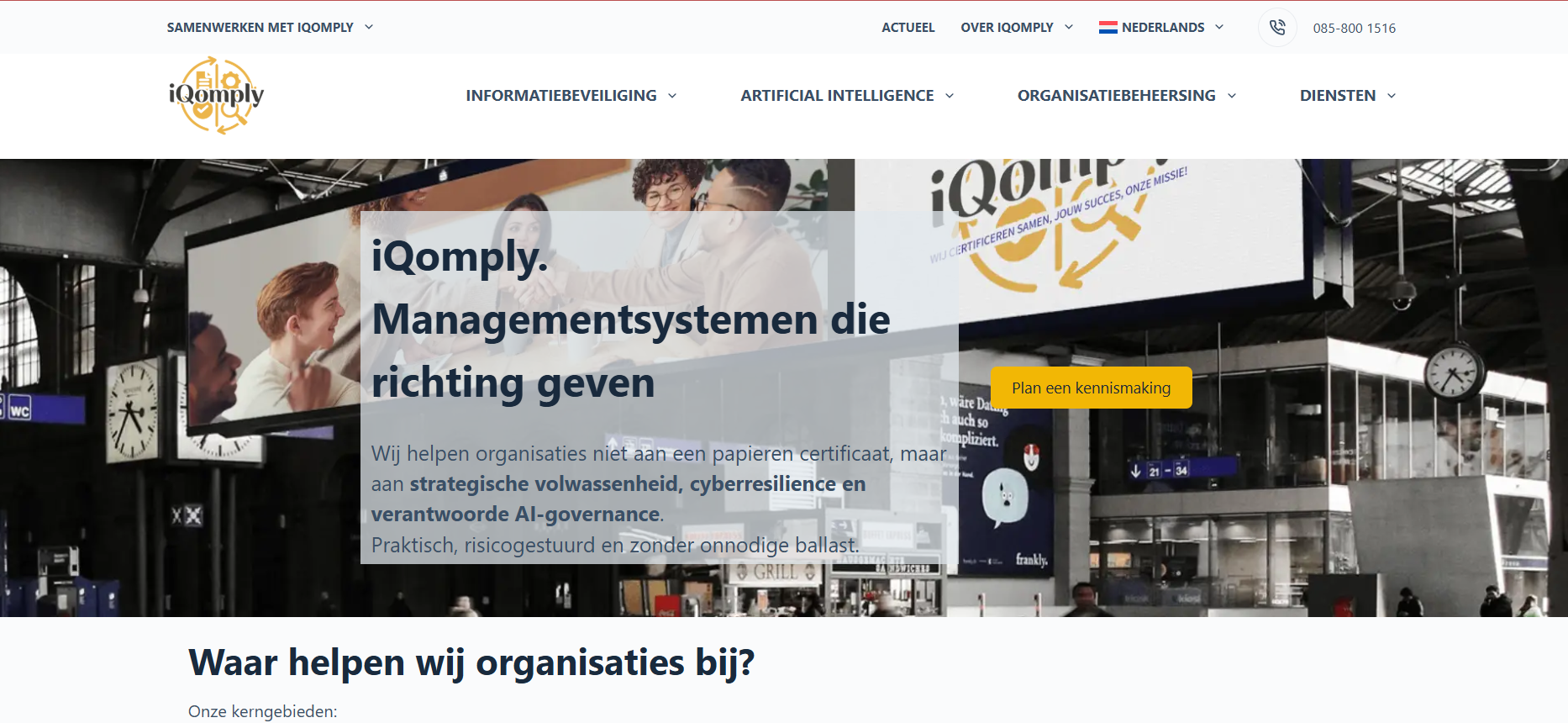The width and height of the screenshot is (1568, 723).
Task: Open the Diensten menu
Action: [1338, 96]
